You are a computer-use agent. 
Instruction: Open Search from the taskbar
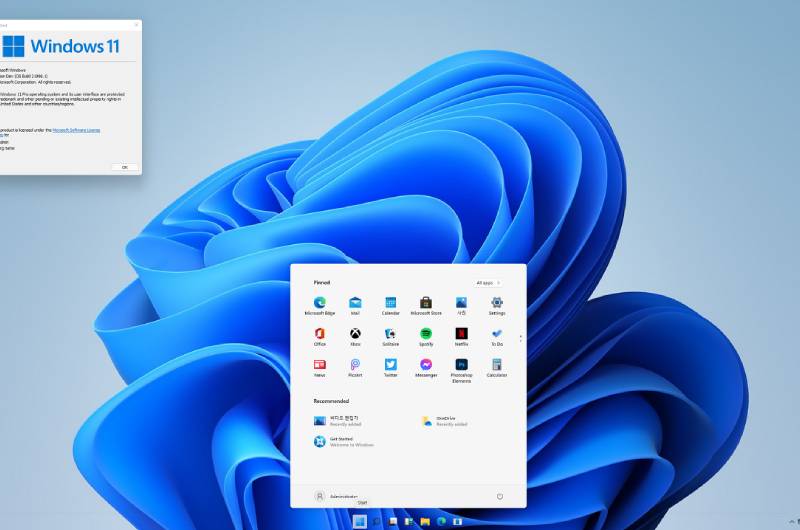377,521
